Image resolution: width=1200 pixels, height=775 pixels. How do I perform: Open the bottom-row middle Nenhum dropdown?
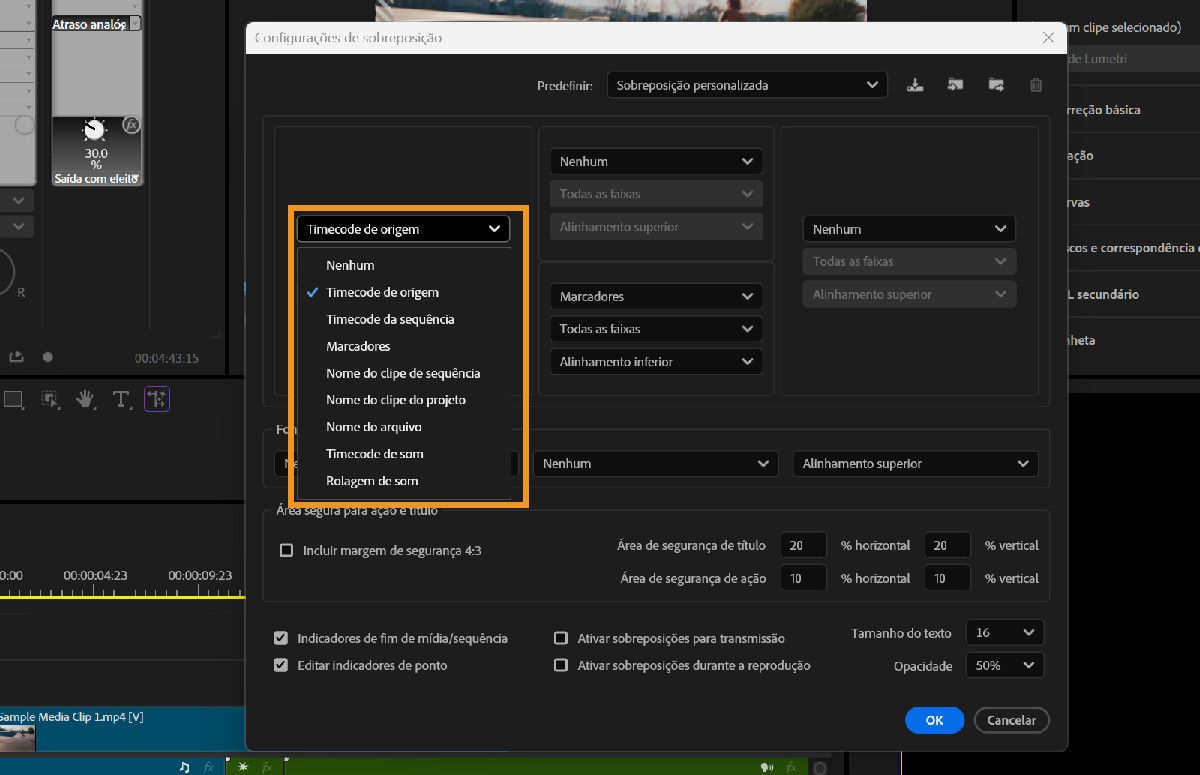[x=655, y=464]
